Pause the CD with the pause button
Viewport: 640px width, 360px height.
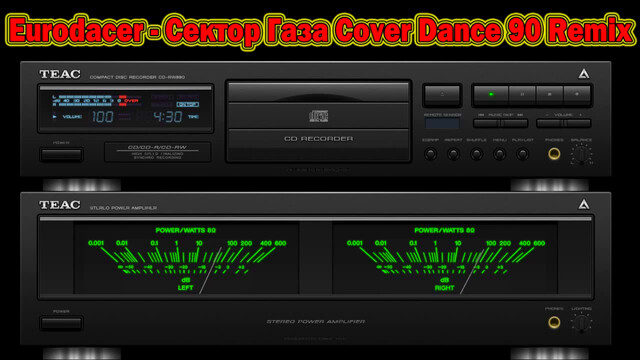point(522,94)
